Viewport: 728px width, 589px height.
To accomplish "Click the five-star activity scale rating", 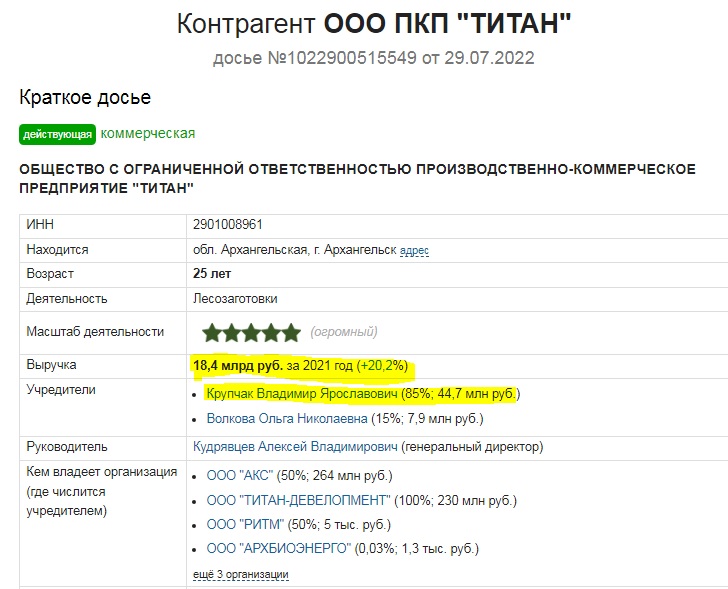I will 250,332.
